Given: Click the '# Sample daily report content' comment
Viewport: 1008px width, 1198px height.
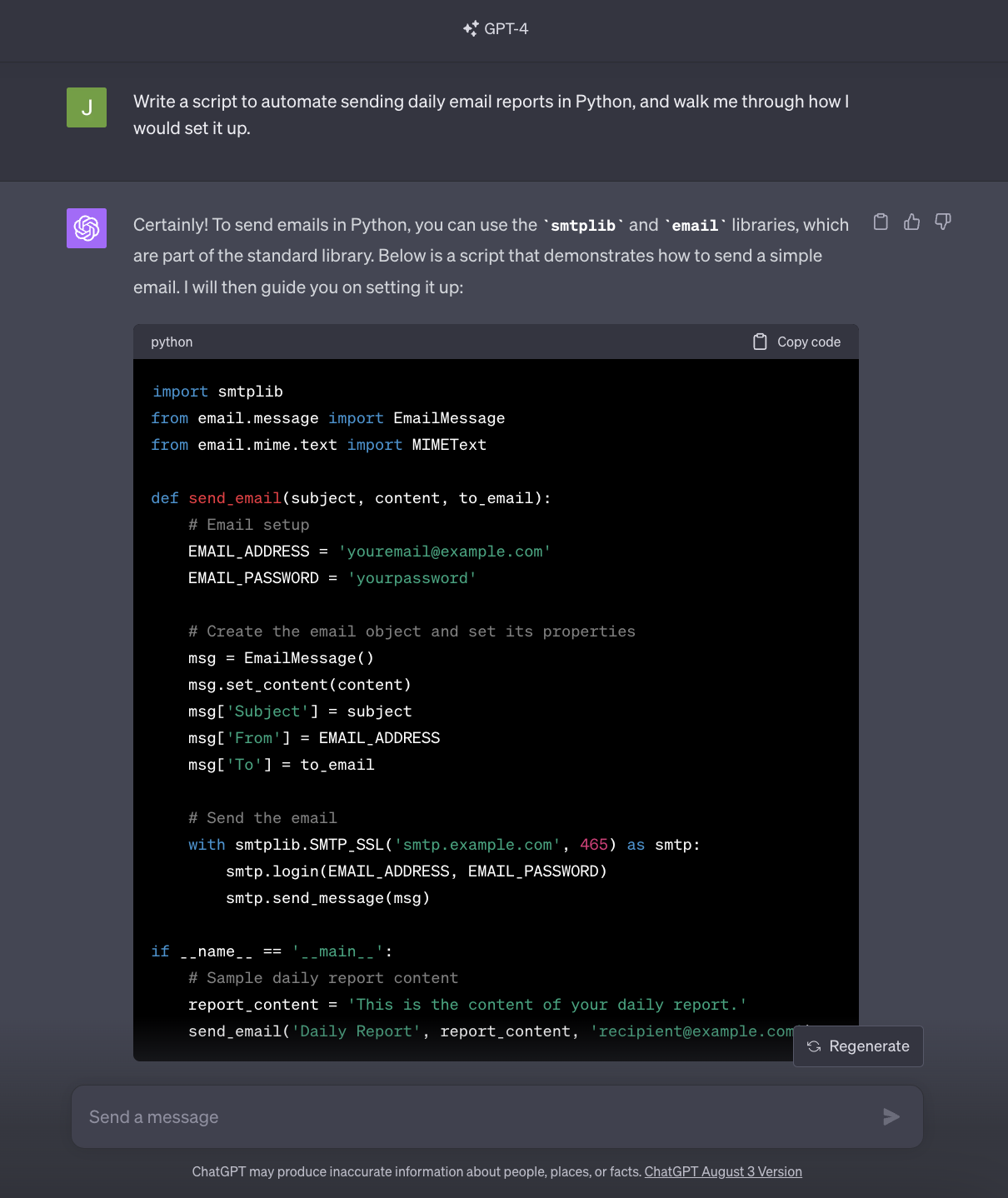Looking at the screenshot, I should (x=323, y=978).
